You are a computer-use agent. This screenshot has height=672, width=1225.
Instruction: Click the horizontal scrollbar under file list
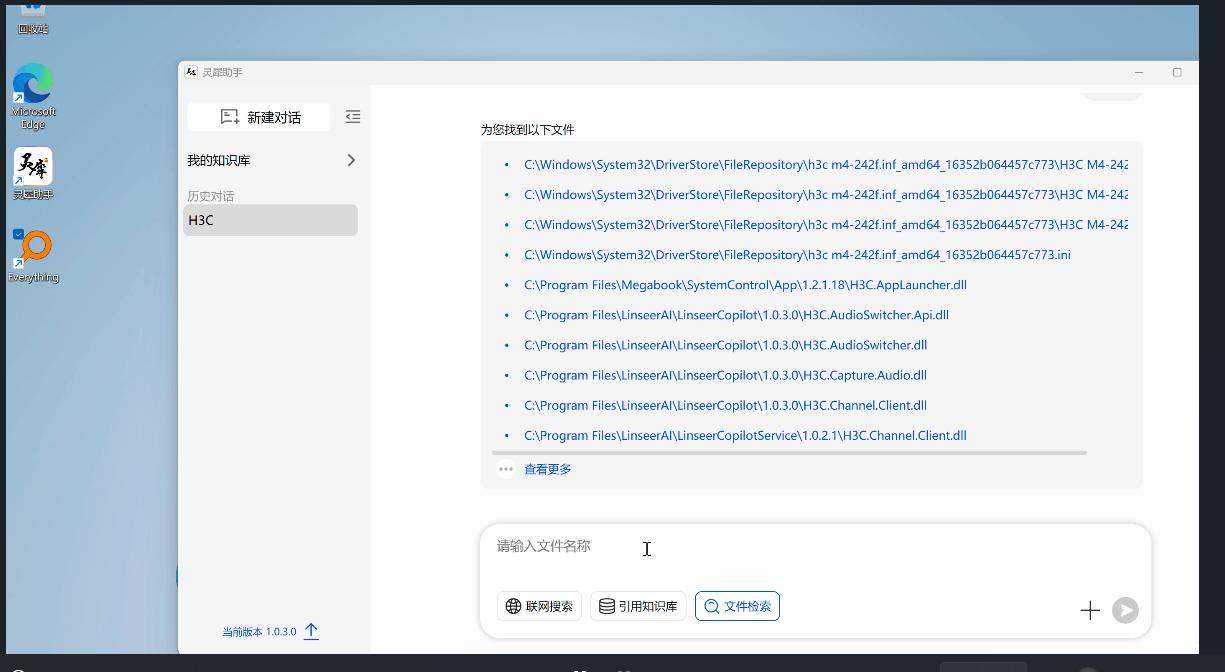[790, 453]
